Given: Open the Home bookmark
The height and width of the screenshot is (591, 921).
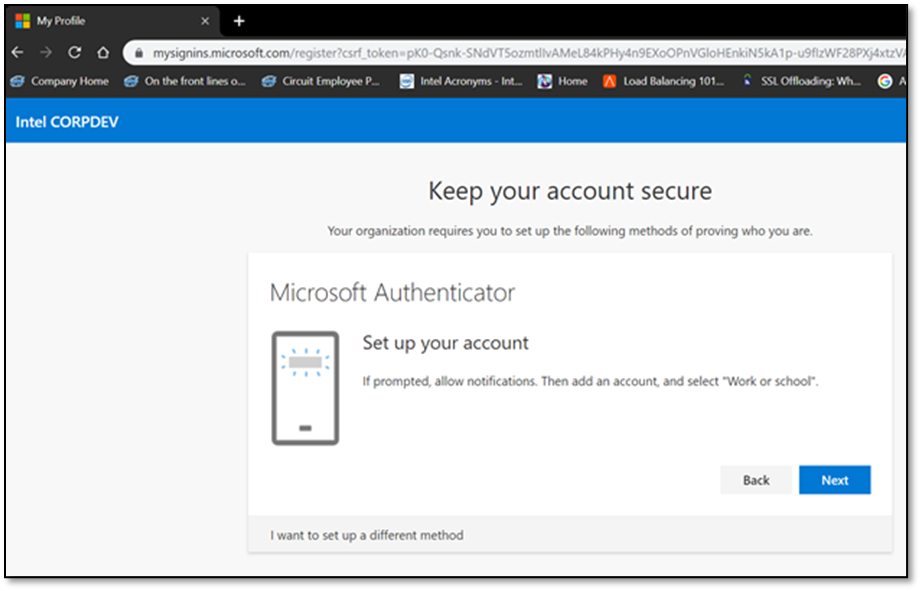Looking at the screenshot, I should pyautogui.click(x=562, y=81).
